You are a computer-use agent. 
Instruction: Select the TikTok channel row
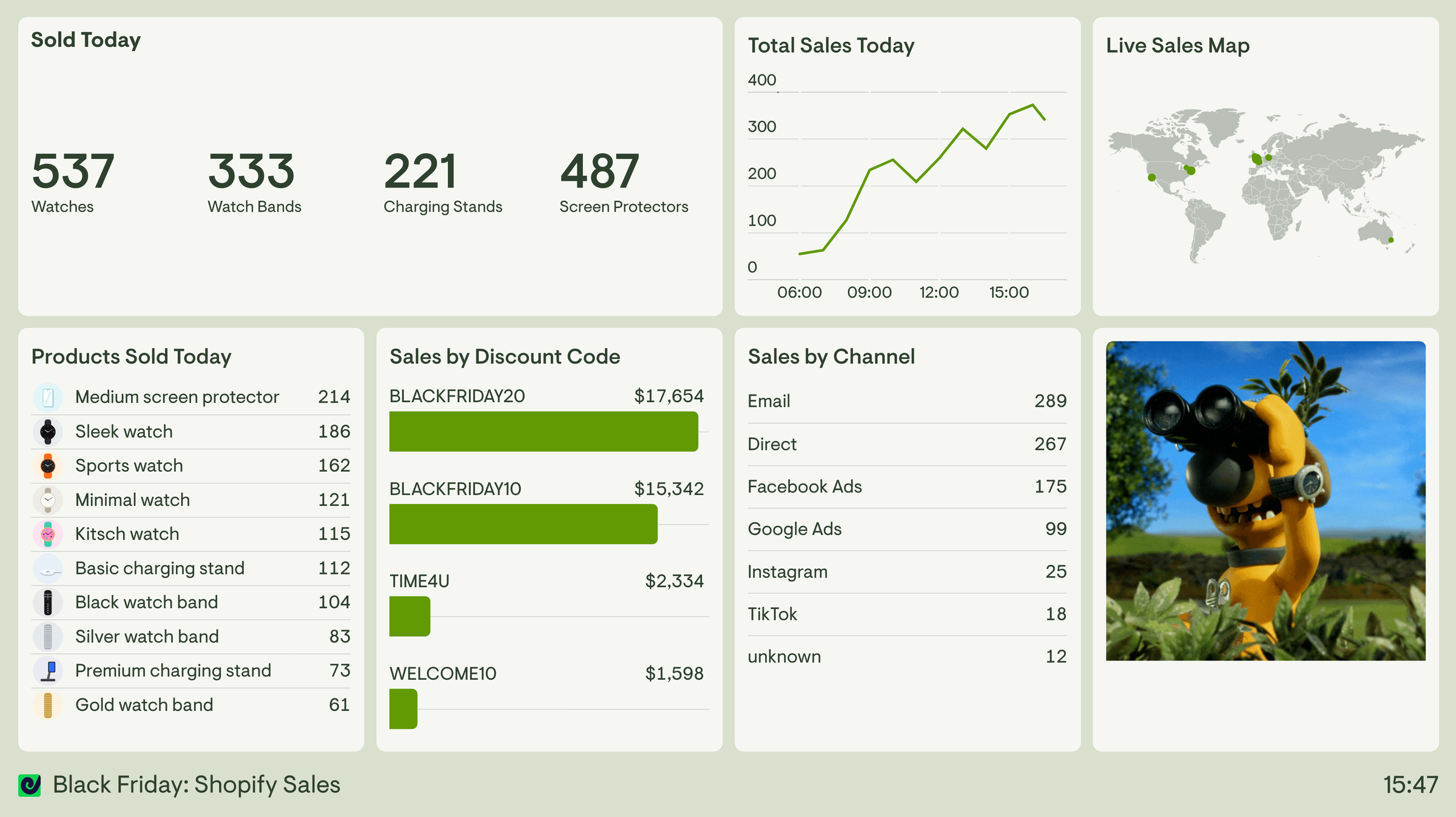pos(907,614)
